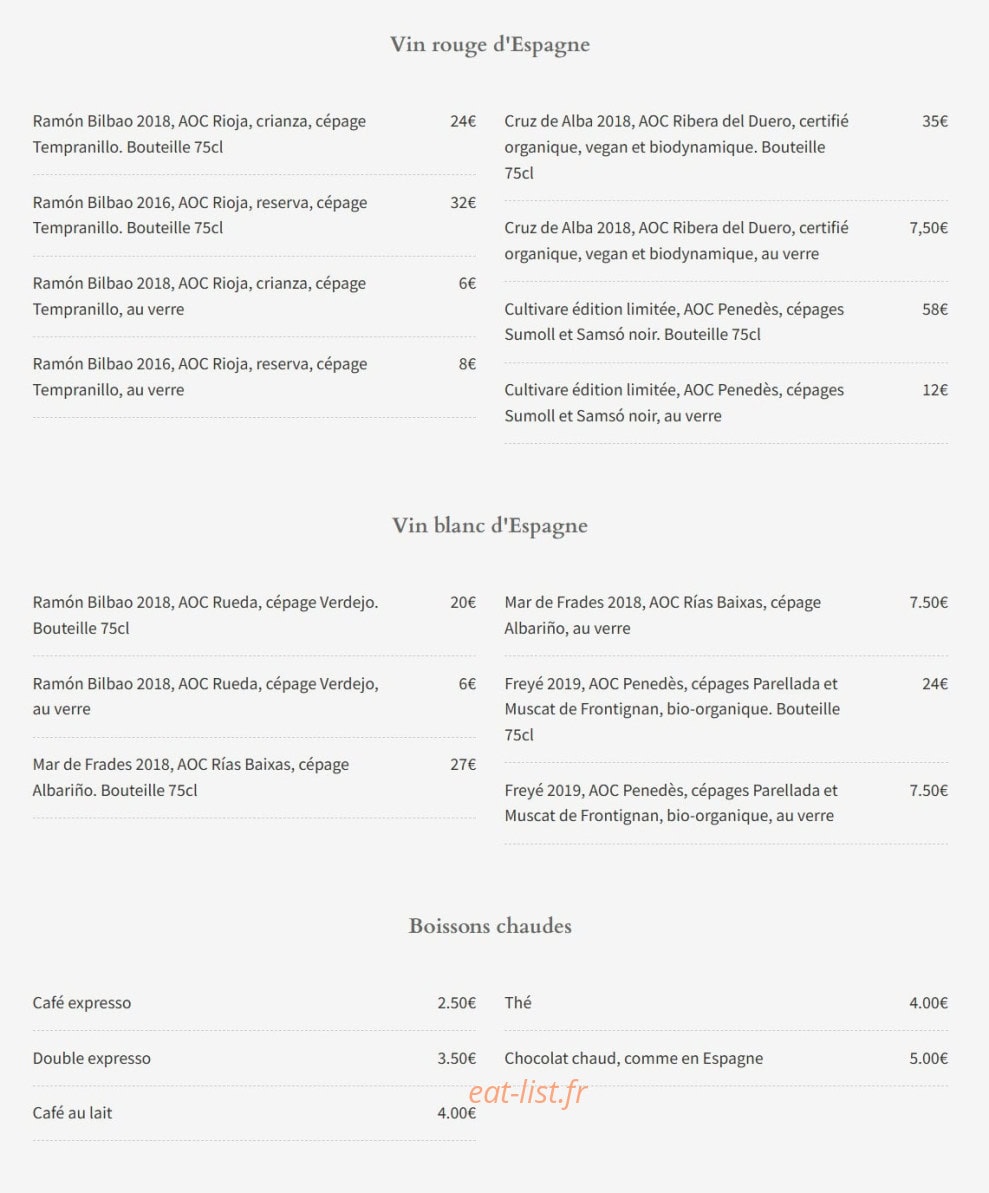Select Ramón Bilbao 2018 crianza bottle item
Screen dimensions: 989x1193
pos(254,134)
